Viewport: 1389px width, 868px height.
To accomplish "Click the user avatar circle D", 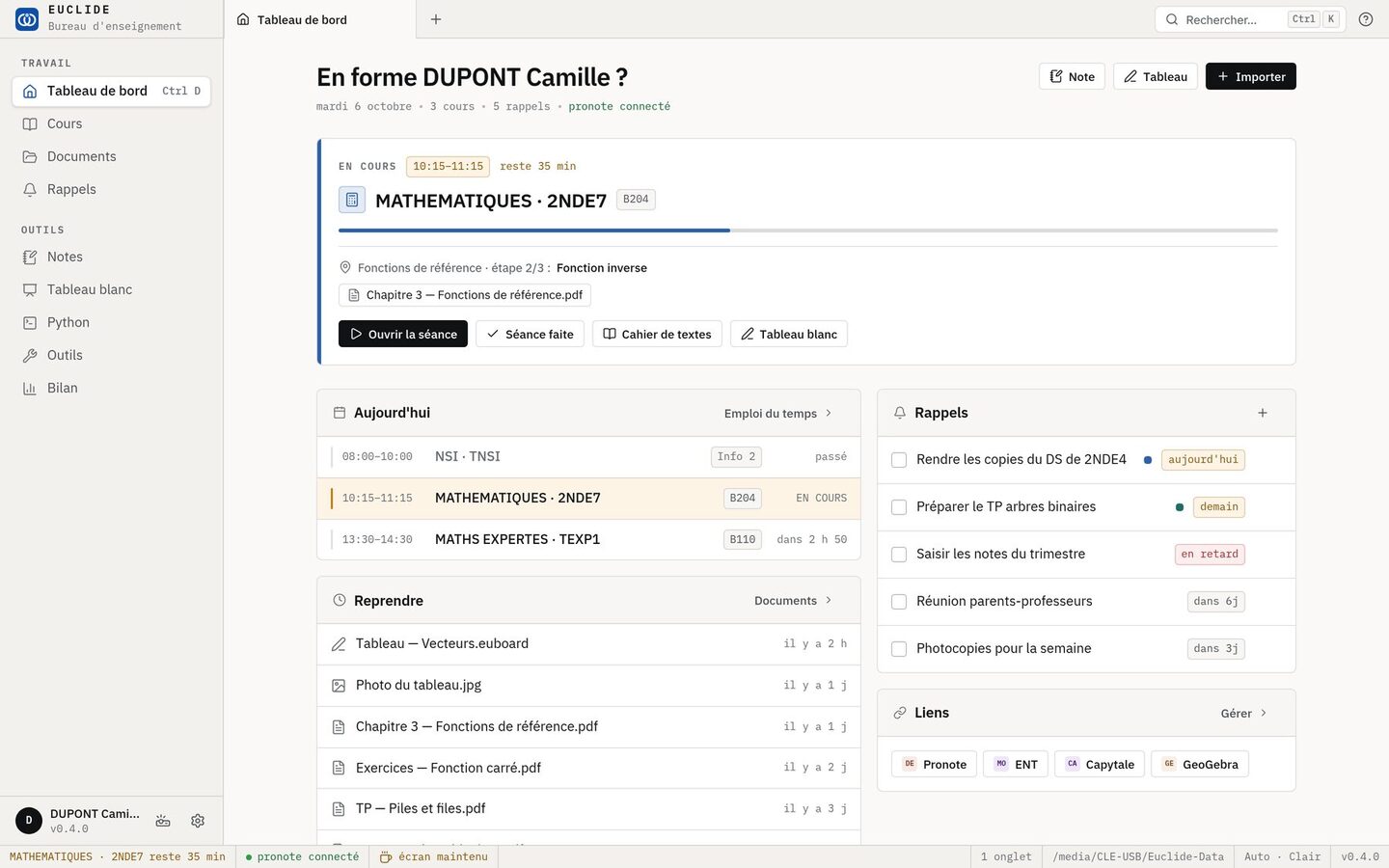I will pyautogui.click(x=29, y=821).
